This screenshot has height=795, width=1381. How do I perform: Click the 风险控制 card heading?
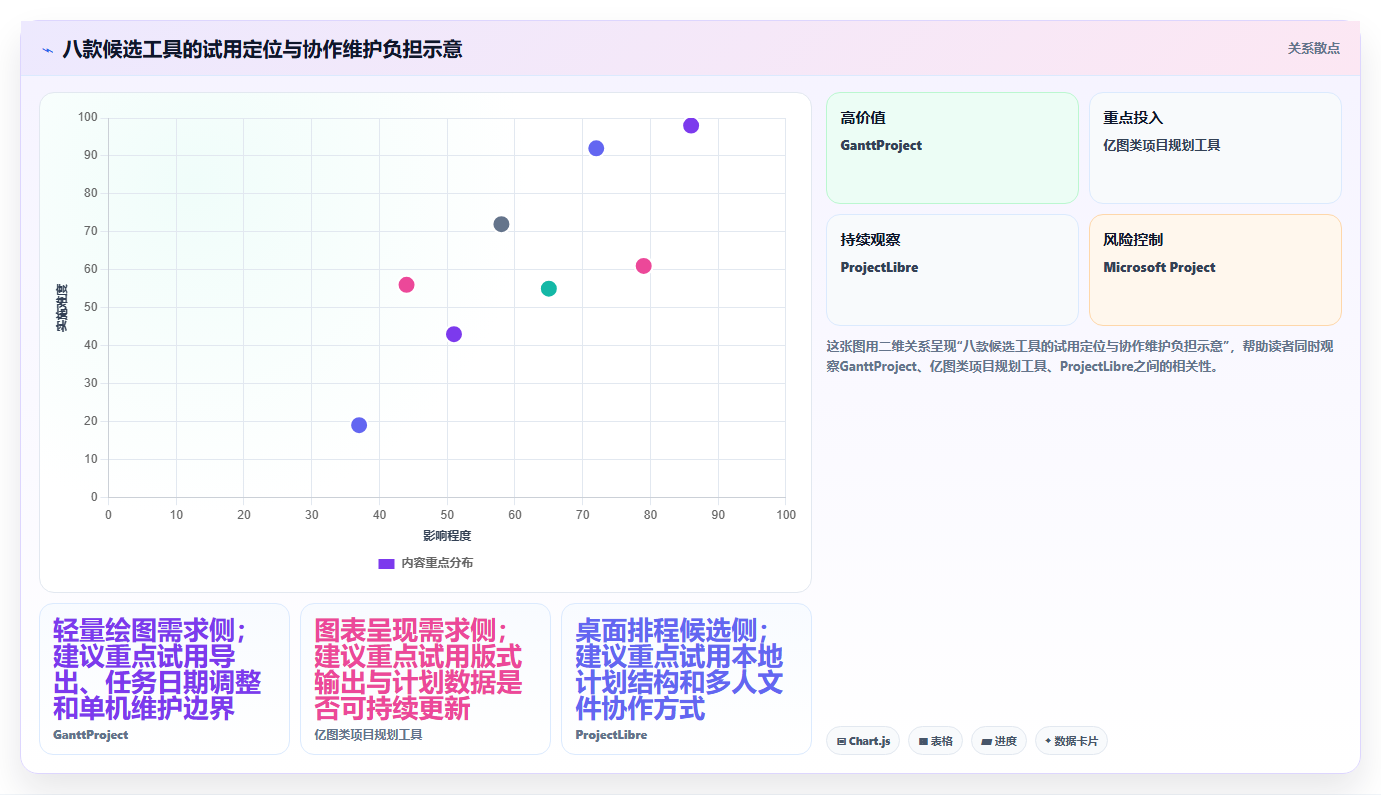pyautogui.click(x=1133, y=240)
